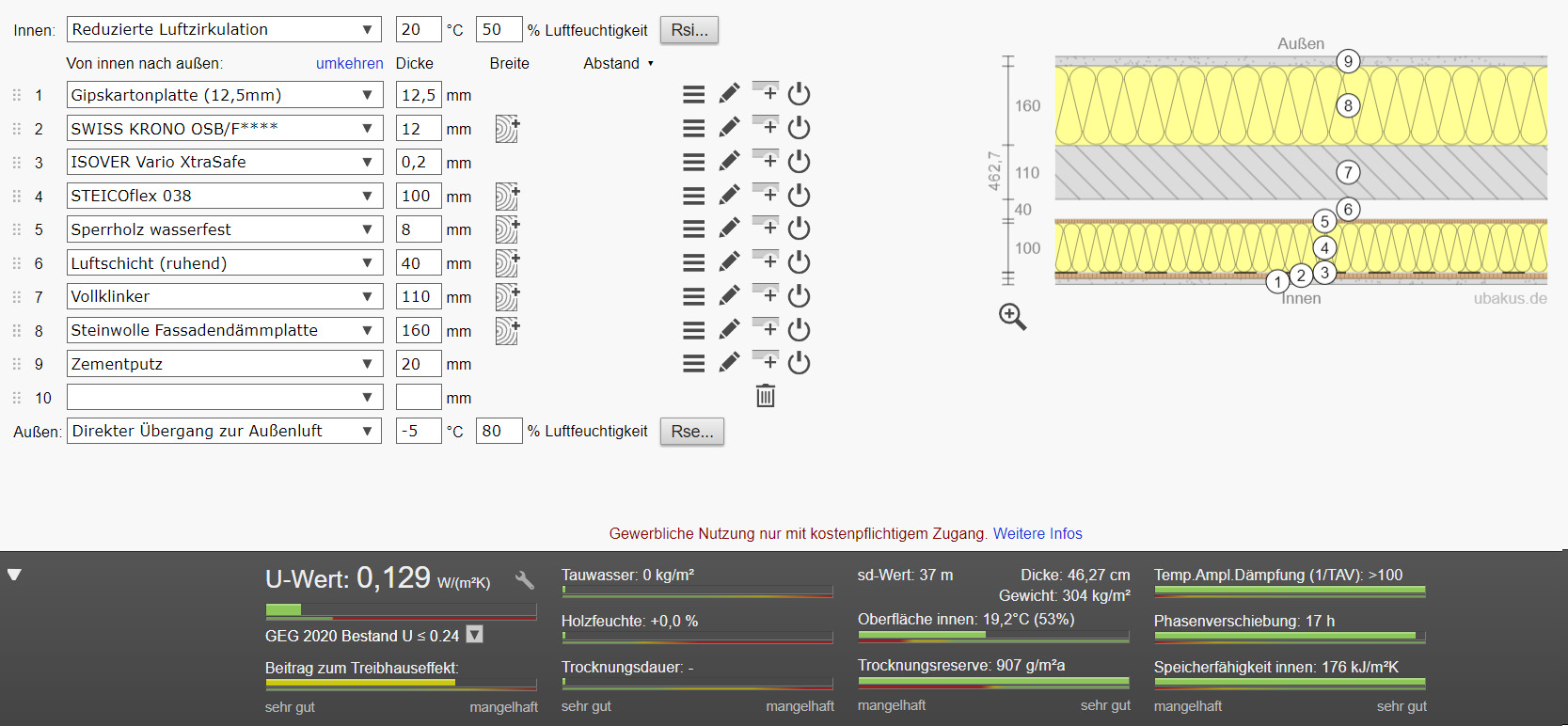1568x726 pixels.
Task: Expand the Steinwolle Fassadendämmplatte material dropdown
Action: click(x=224, y=330)
